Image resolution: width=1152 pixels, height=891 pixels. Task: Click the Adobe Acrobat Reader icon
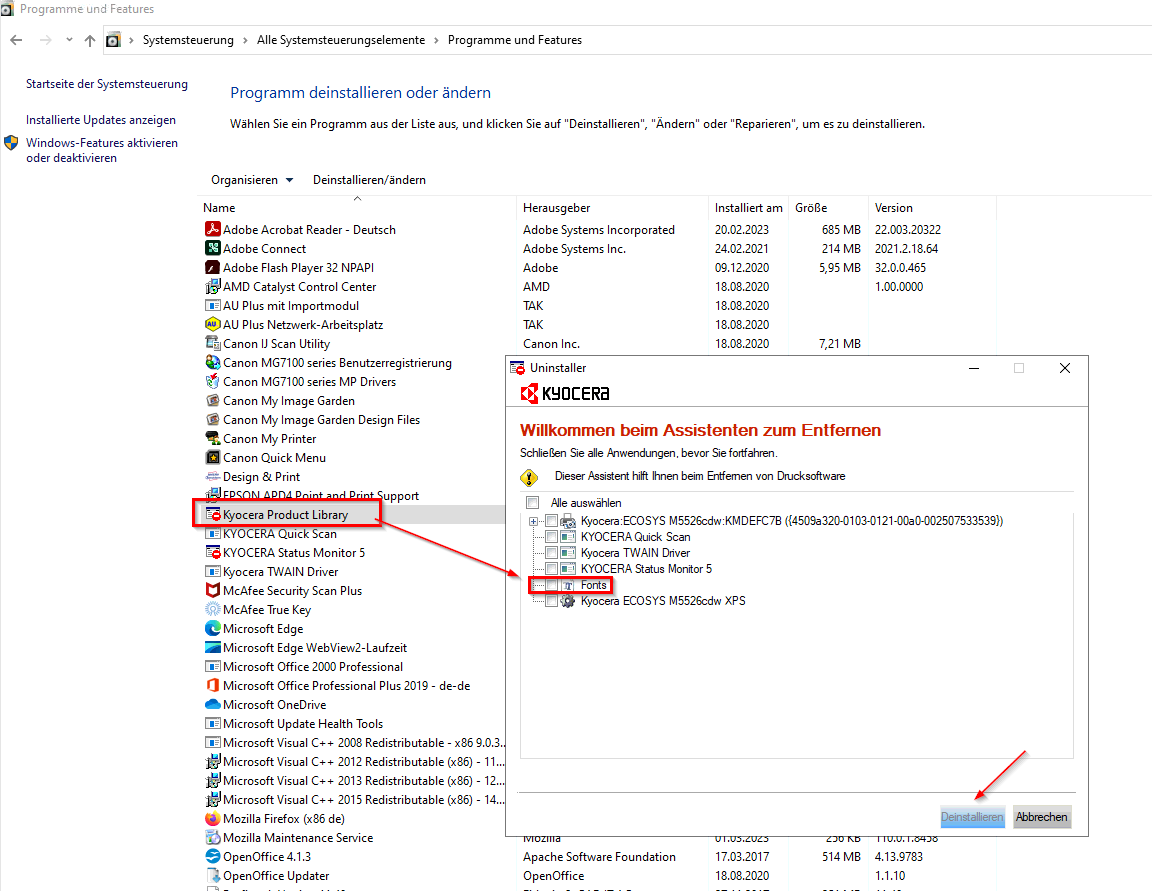tap(212, 229)
